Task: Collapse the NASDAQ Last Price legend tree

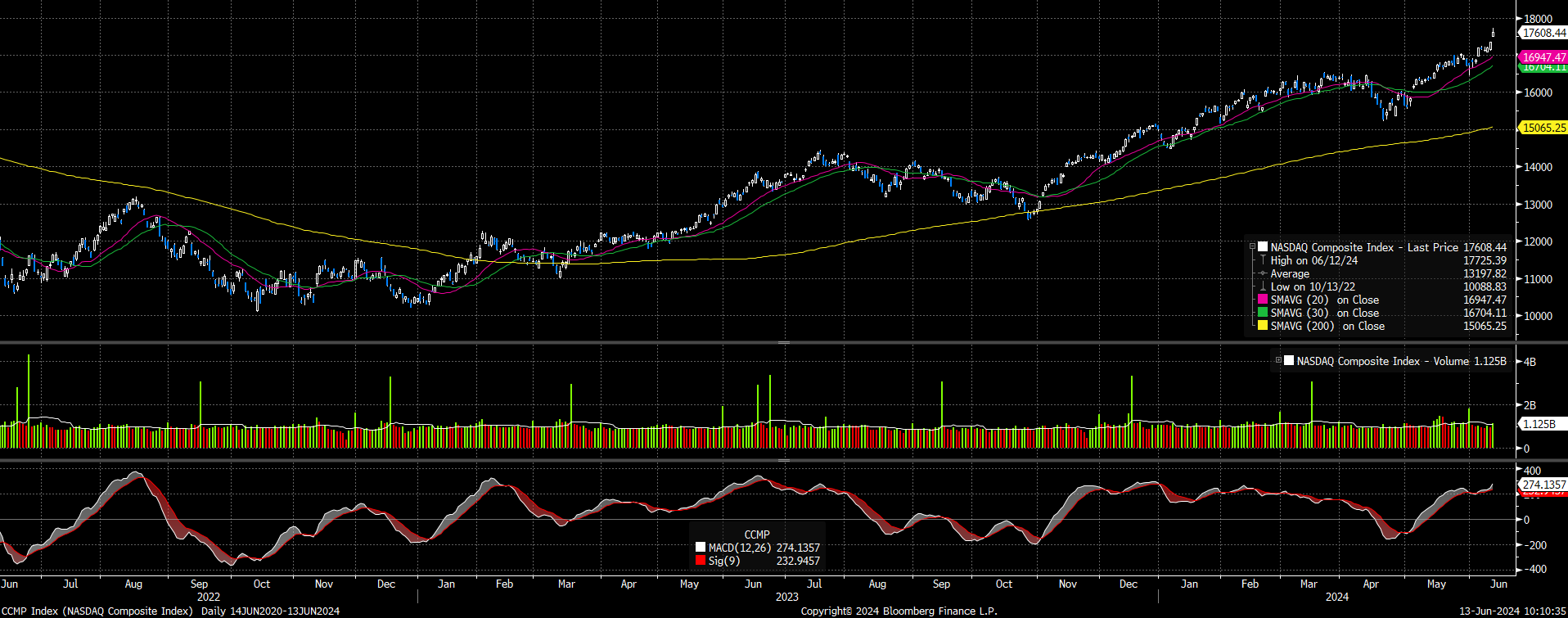Action: pos(1252,247)
